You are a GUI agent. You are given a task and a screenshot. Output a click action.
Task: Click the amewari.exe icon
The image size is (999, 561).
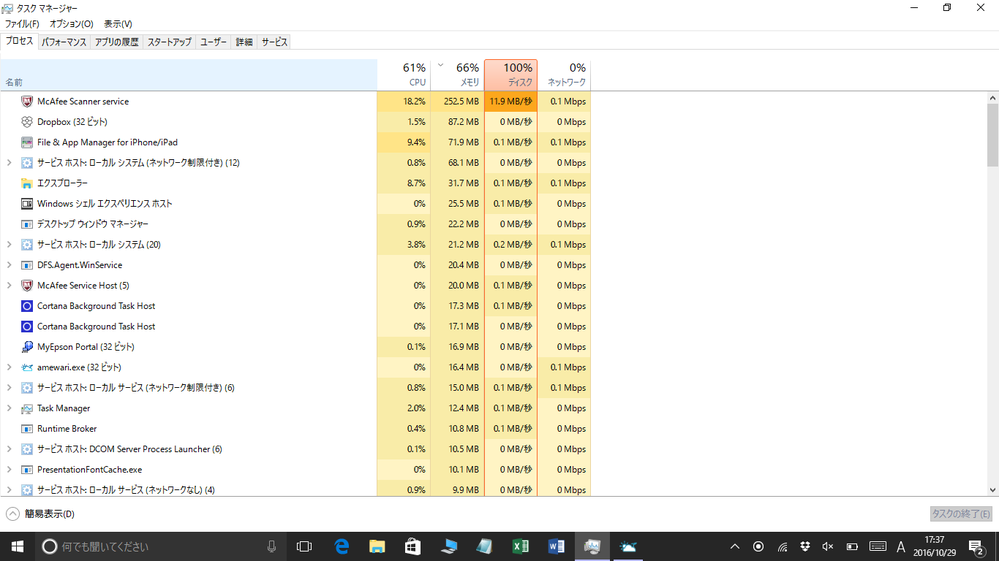[27, 367]
